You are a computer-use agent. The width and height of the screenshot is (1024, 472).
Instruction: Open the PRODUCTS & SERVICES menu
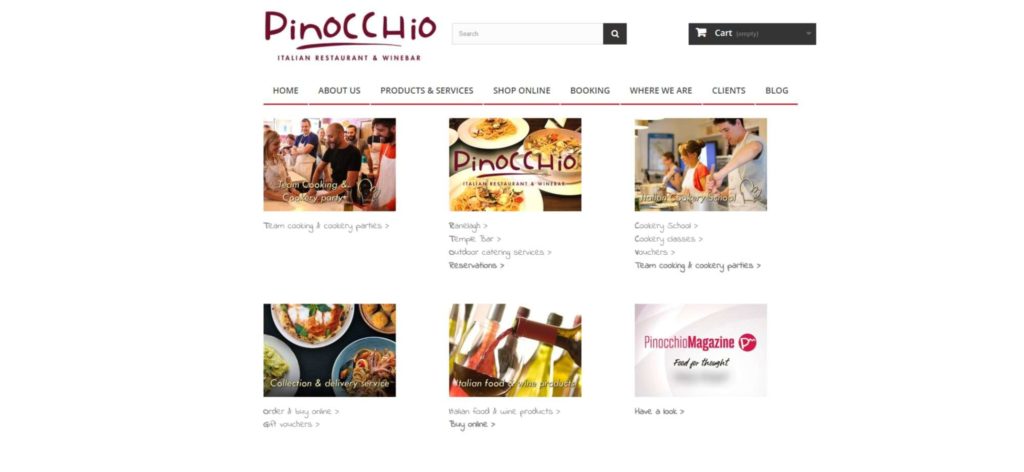click(x=426, y=91)
